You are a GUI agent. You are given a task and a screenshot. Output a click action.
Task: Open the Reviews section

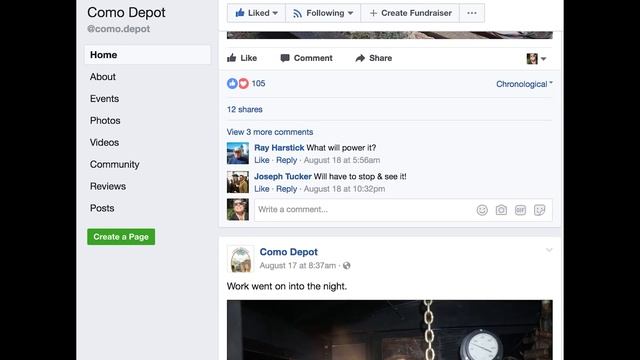(108, 186)
